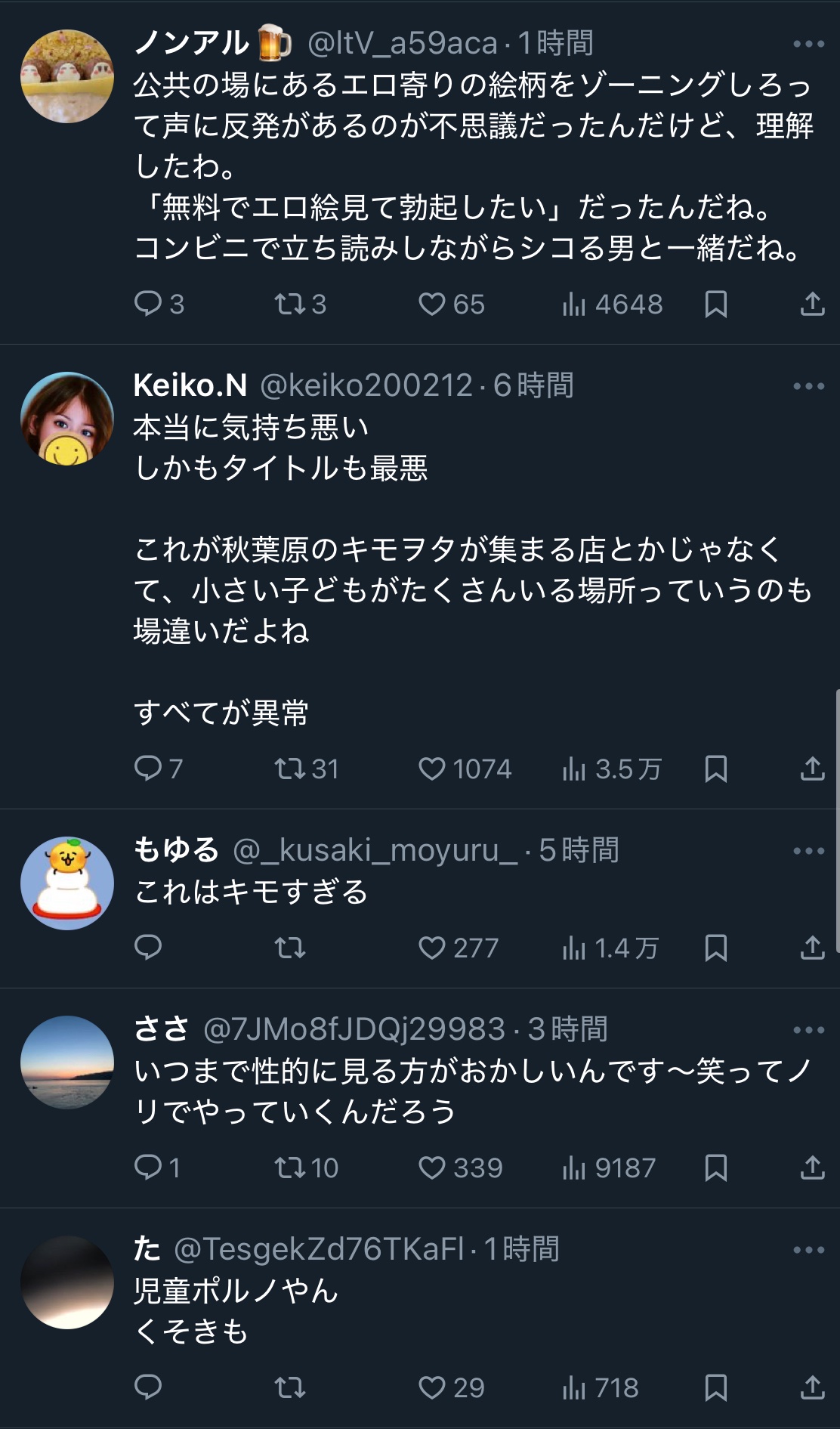This screenshot has width=840, height=1429.
Task: View the 4648 views count on ノンアル's tweet
Action: pyautogui.click(x=613, y=304)
